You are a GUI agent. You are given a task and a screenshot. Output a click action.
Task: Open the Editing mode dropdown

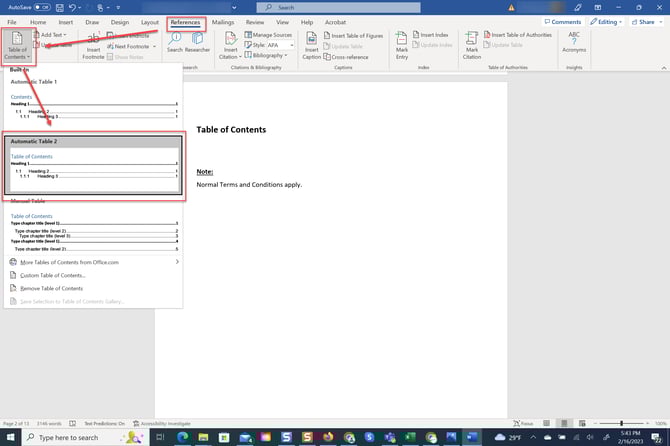click(606, 22)
